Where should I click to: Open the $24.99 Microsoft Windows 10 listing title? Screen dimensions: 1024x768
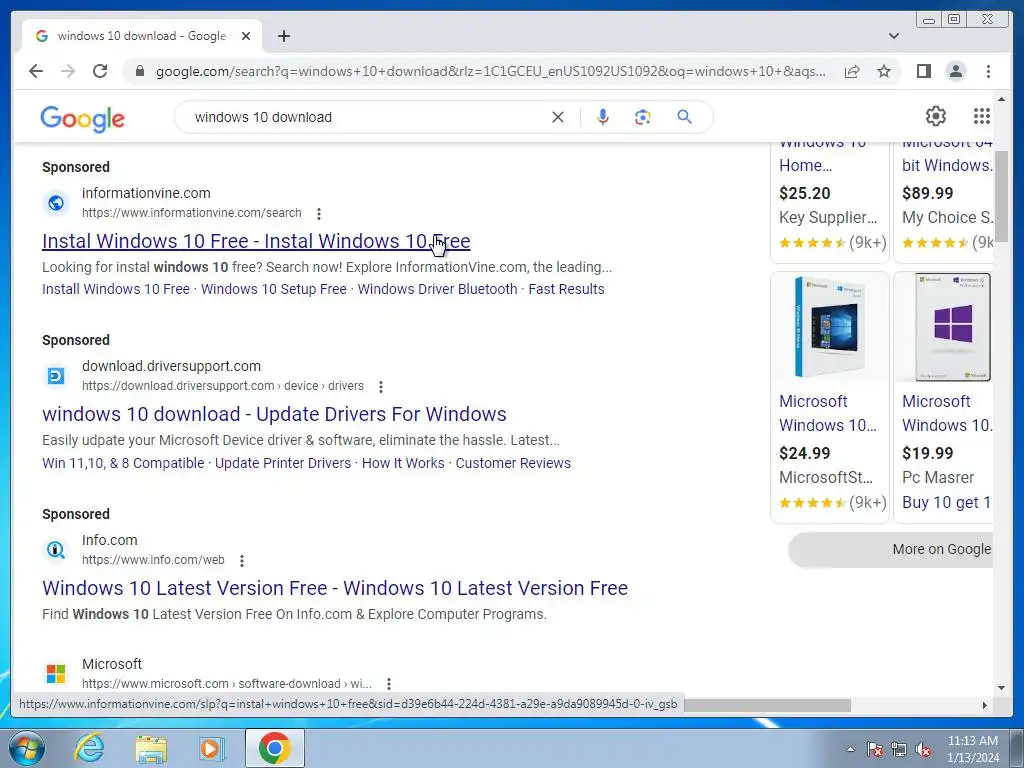827,413
